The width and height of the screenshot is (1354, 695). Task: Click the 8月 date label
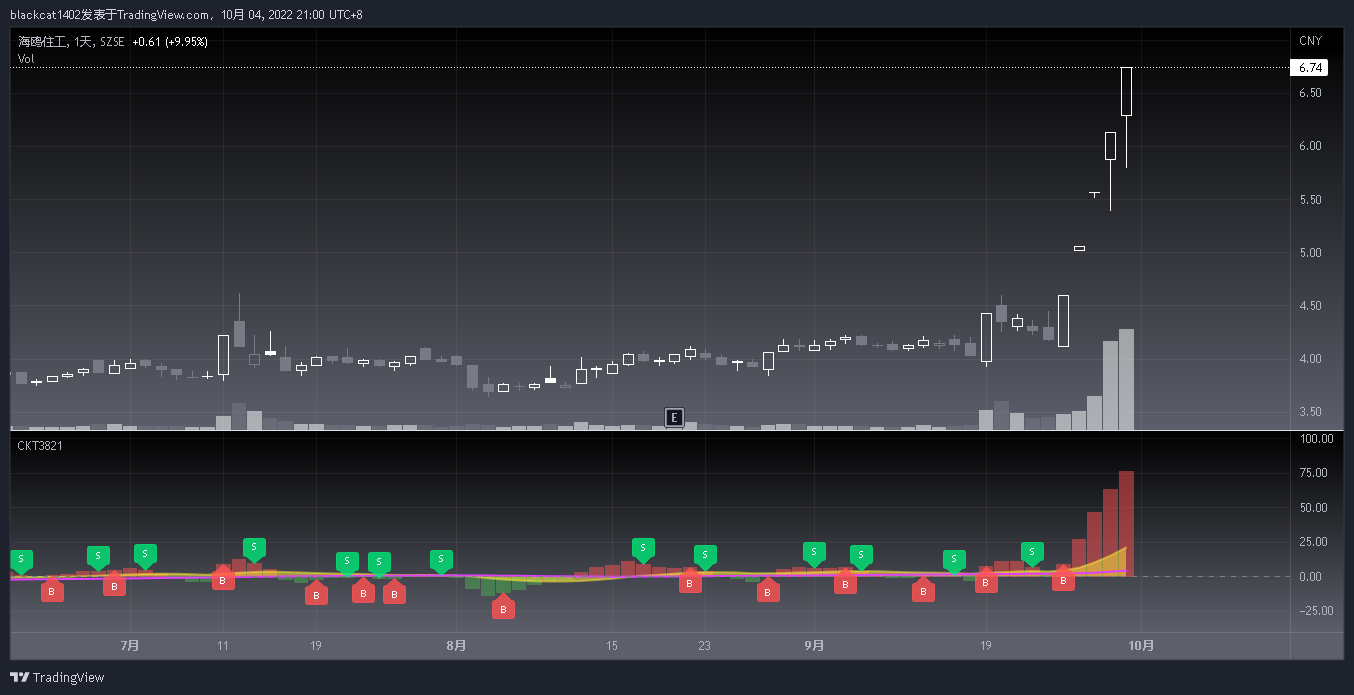[x=456, y=646]
